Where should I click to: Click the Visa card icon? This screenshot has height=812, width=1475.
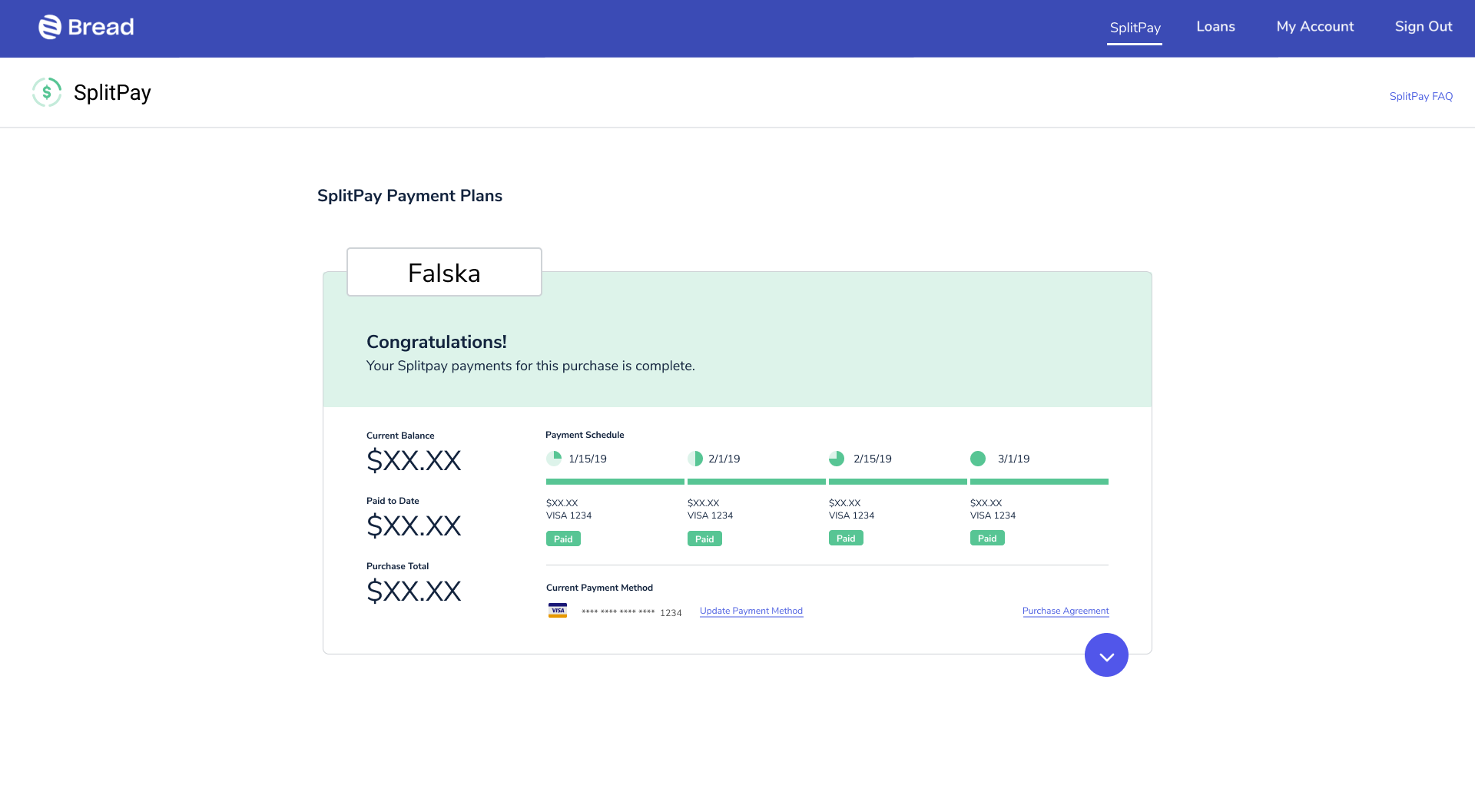tap(558, 611)
